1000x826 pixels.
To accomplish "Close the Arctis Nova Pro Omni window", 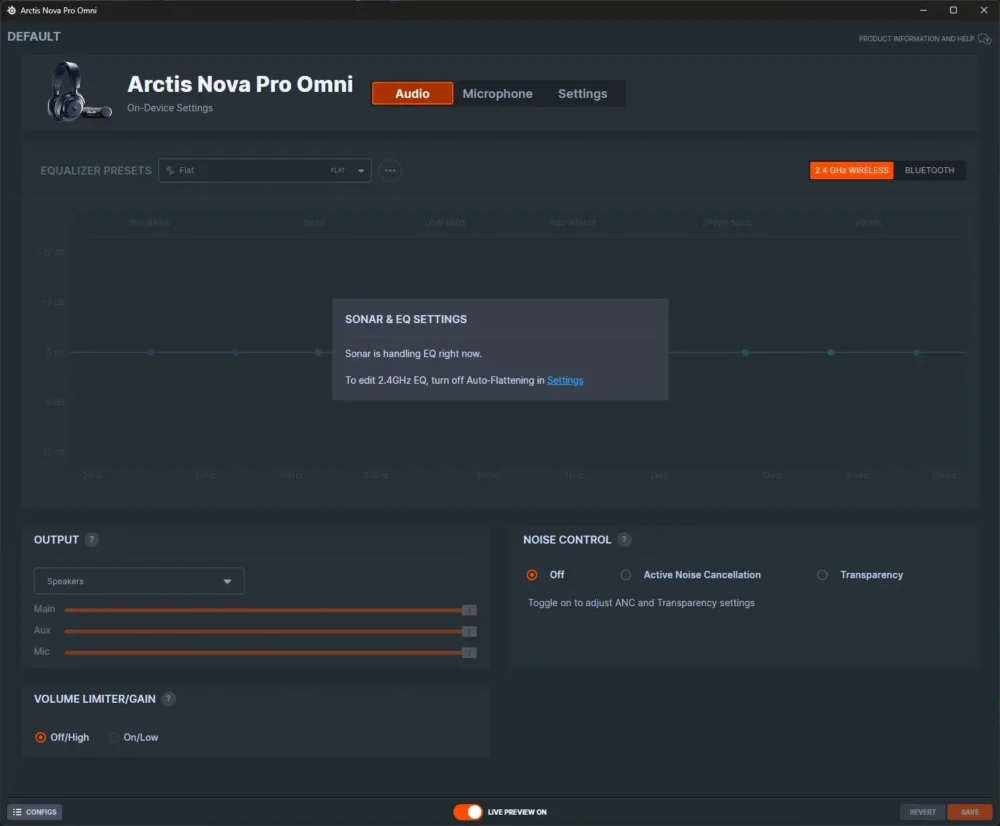I will pos(984,10).
